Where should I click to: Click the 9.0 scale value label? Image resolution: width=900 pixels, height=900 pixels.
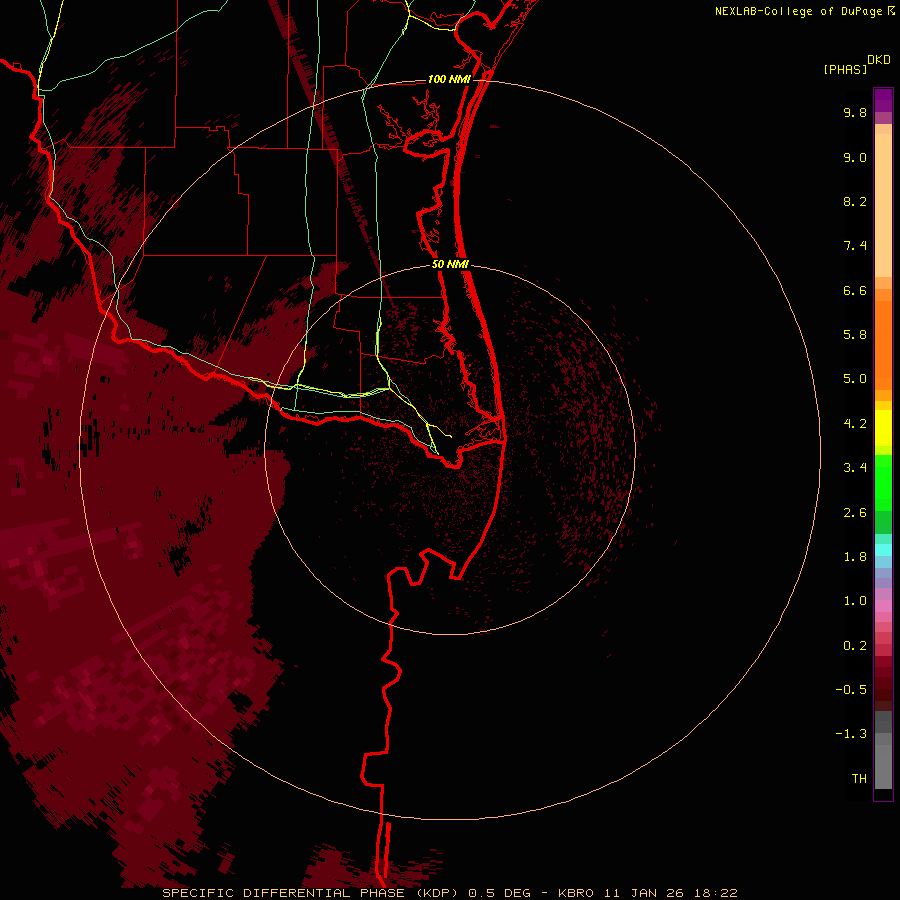click(x=855, y=157)
